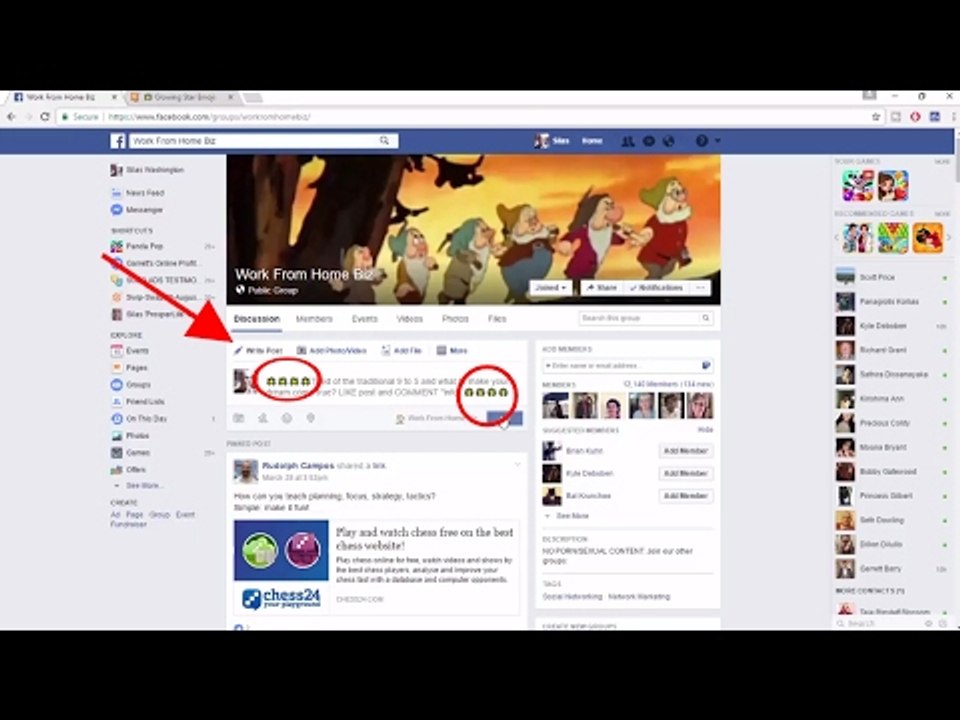Click the camera photo icon below composer
The width and height of the screenshot is (960, 720).
(x=239, y=418)
